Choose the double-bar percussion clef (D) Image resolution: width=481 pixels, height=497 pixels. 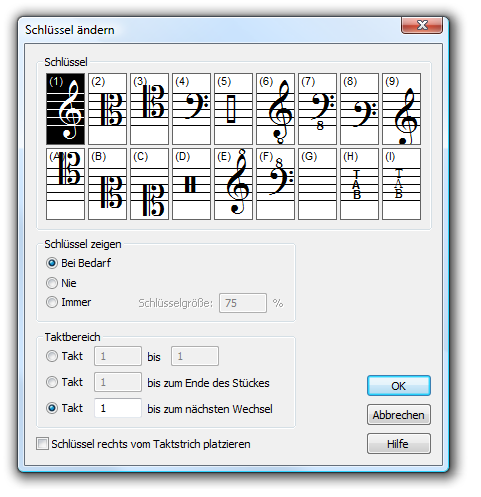tap(191, 184)
